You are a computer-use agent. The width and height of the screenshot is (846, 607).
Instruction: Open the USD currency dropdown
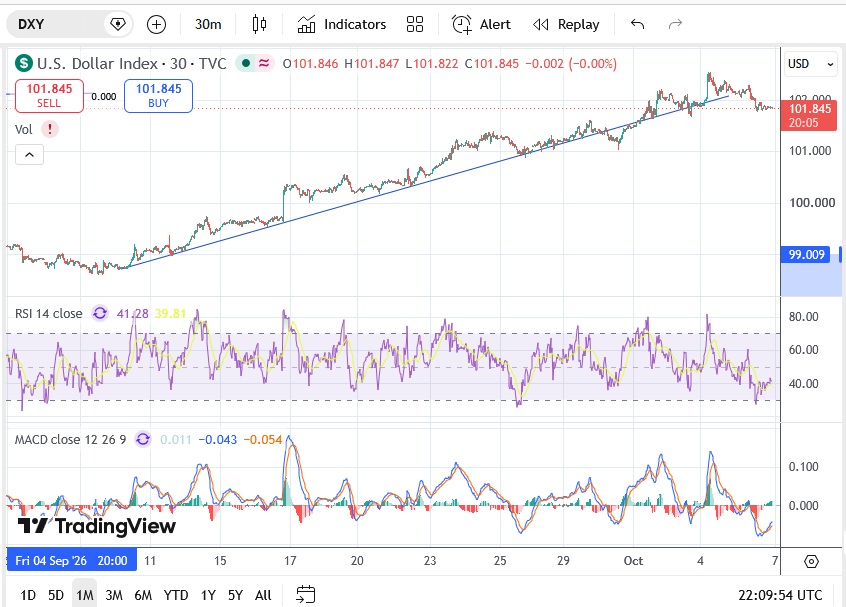tap(810, 64)
